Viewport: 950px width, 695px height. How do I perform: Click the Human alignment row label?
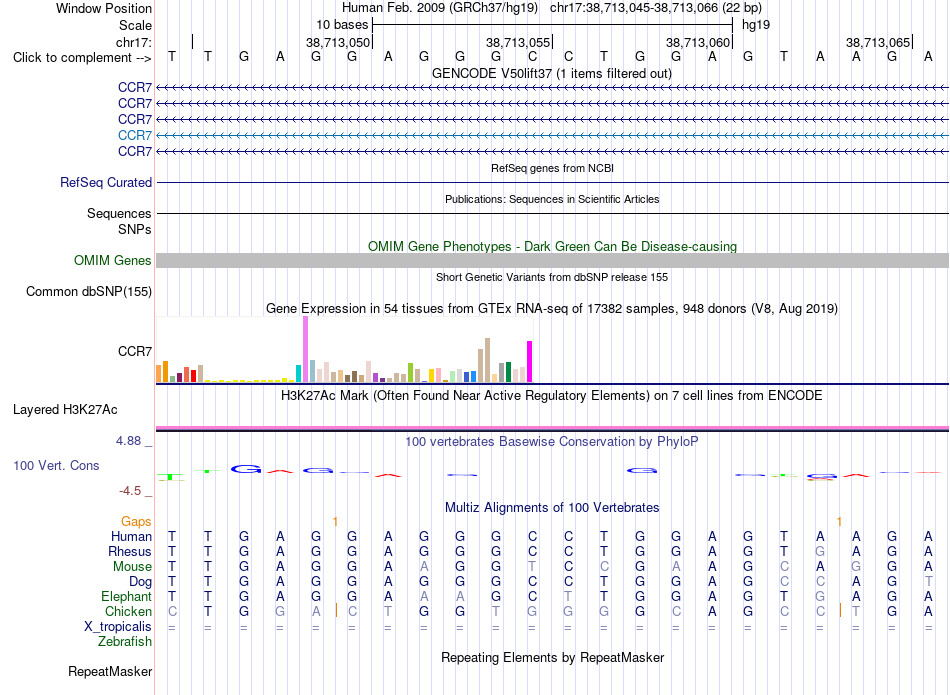tap(131, 536)
